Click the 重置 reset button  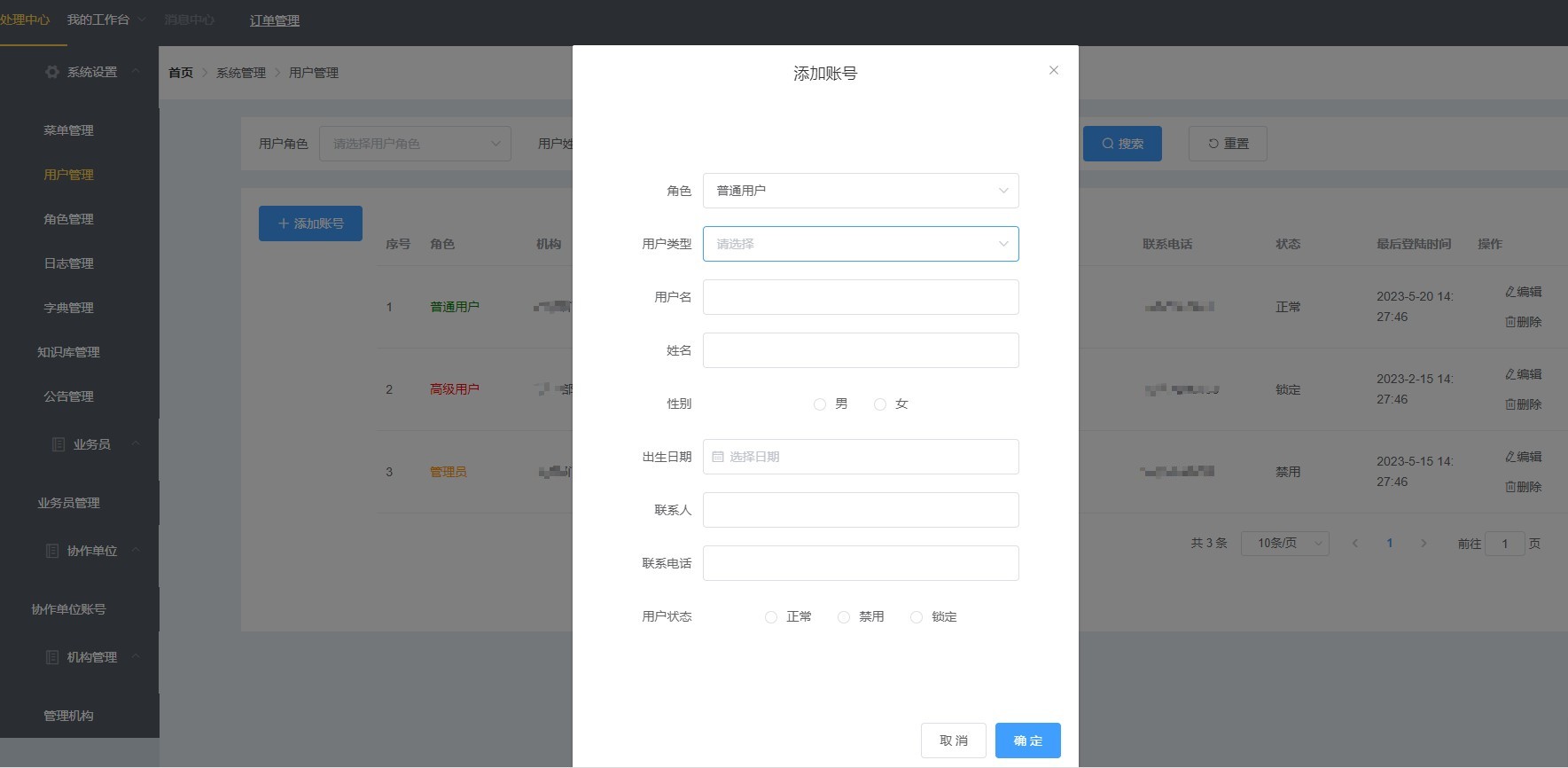(1228, 144)
